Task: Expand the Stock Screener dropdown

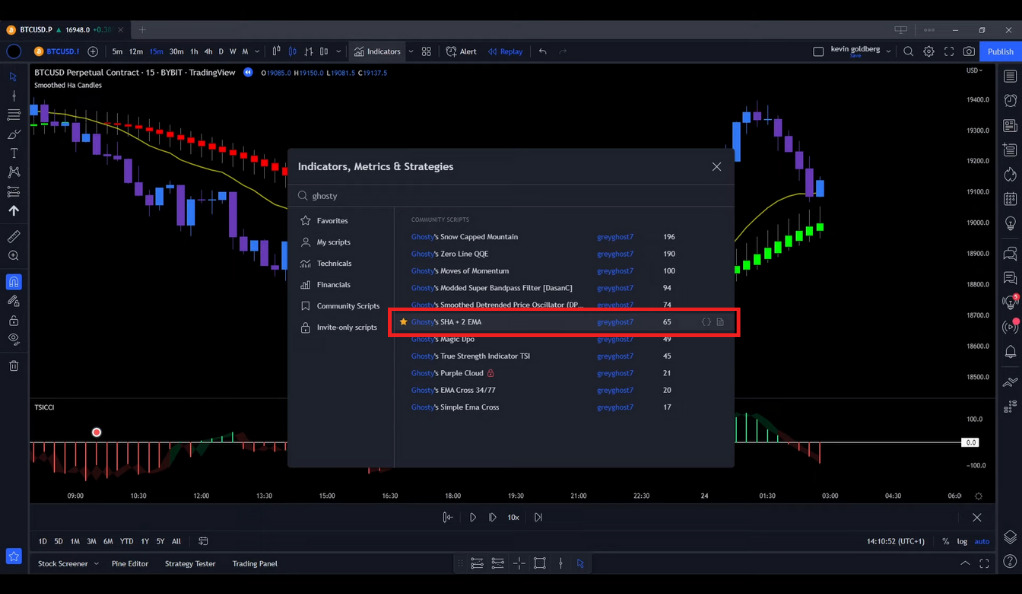Action: 96,564
